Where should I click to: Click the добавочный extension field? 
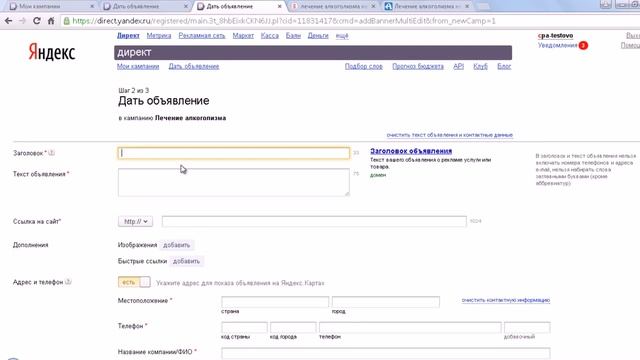527,327
